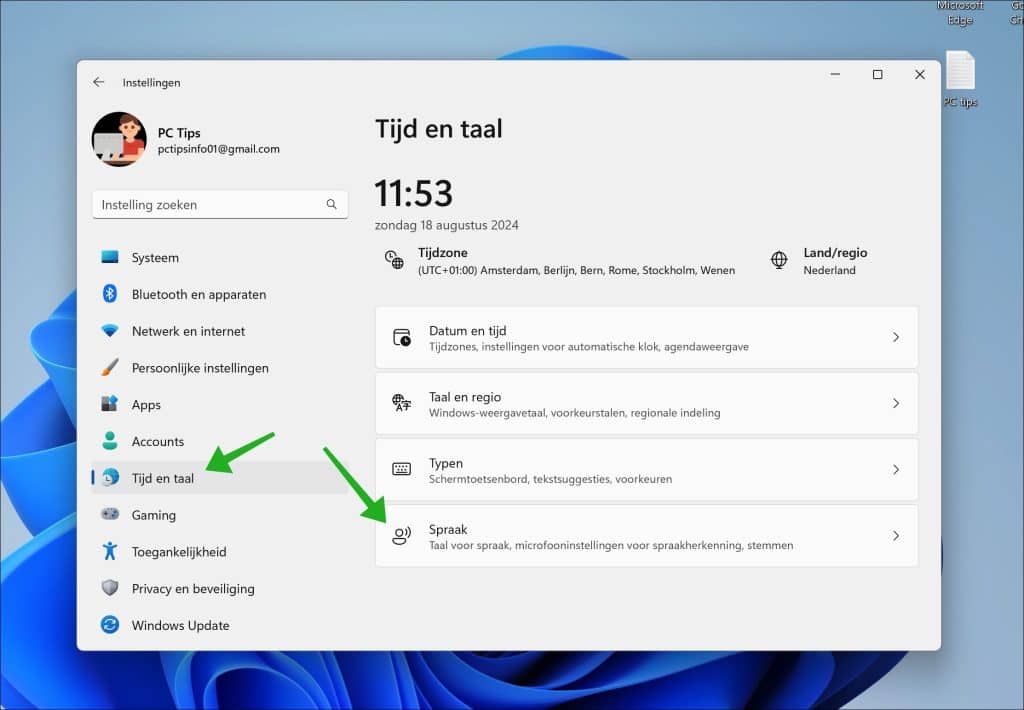Click the Windows Update sync icon
The width and height of the screenshot is (1024, 710).
[x=110, y=625]
